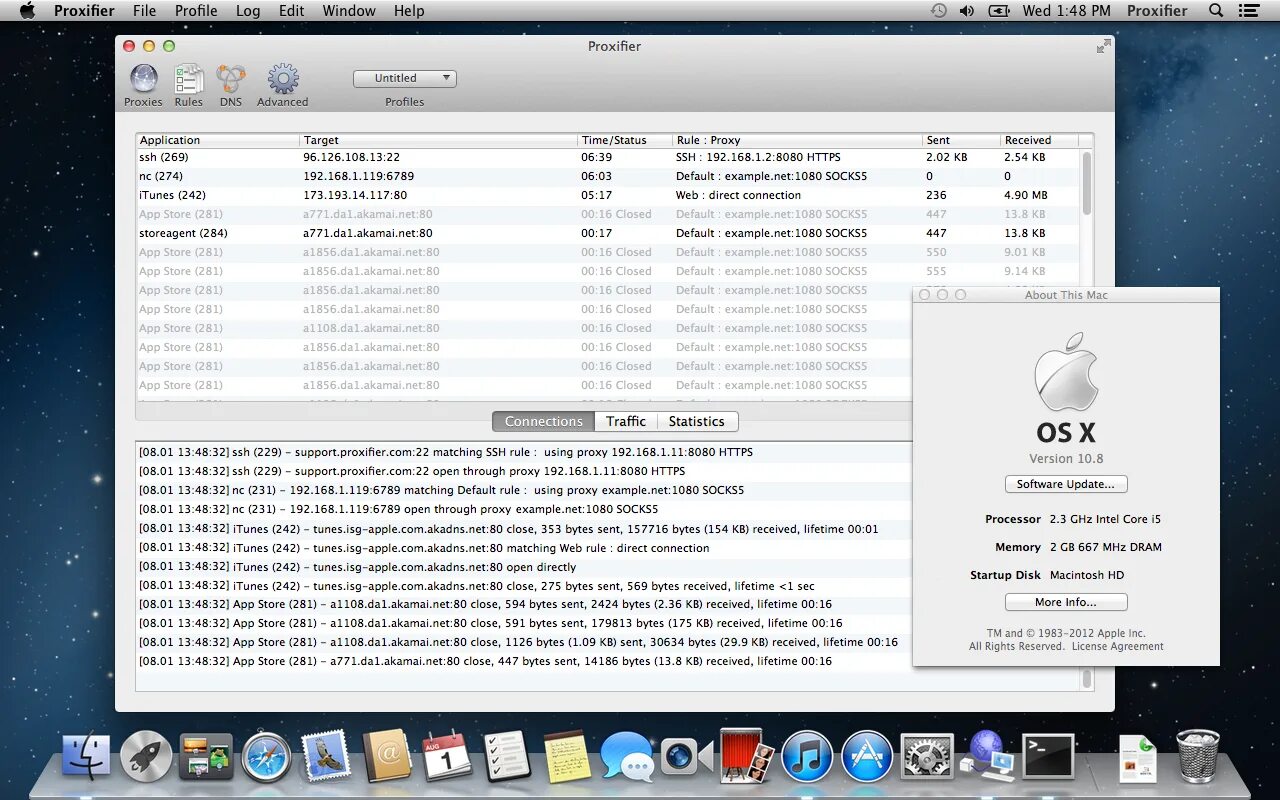Open the Help menu

[x=409, y=11]
